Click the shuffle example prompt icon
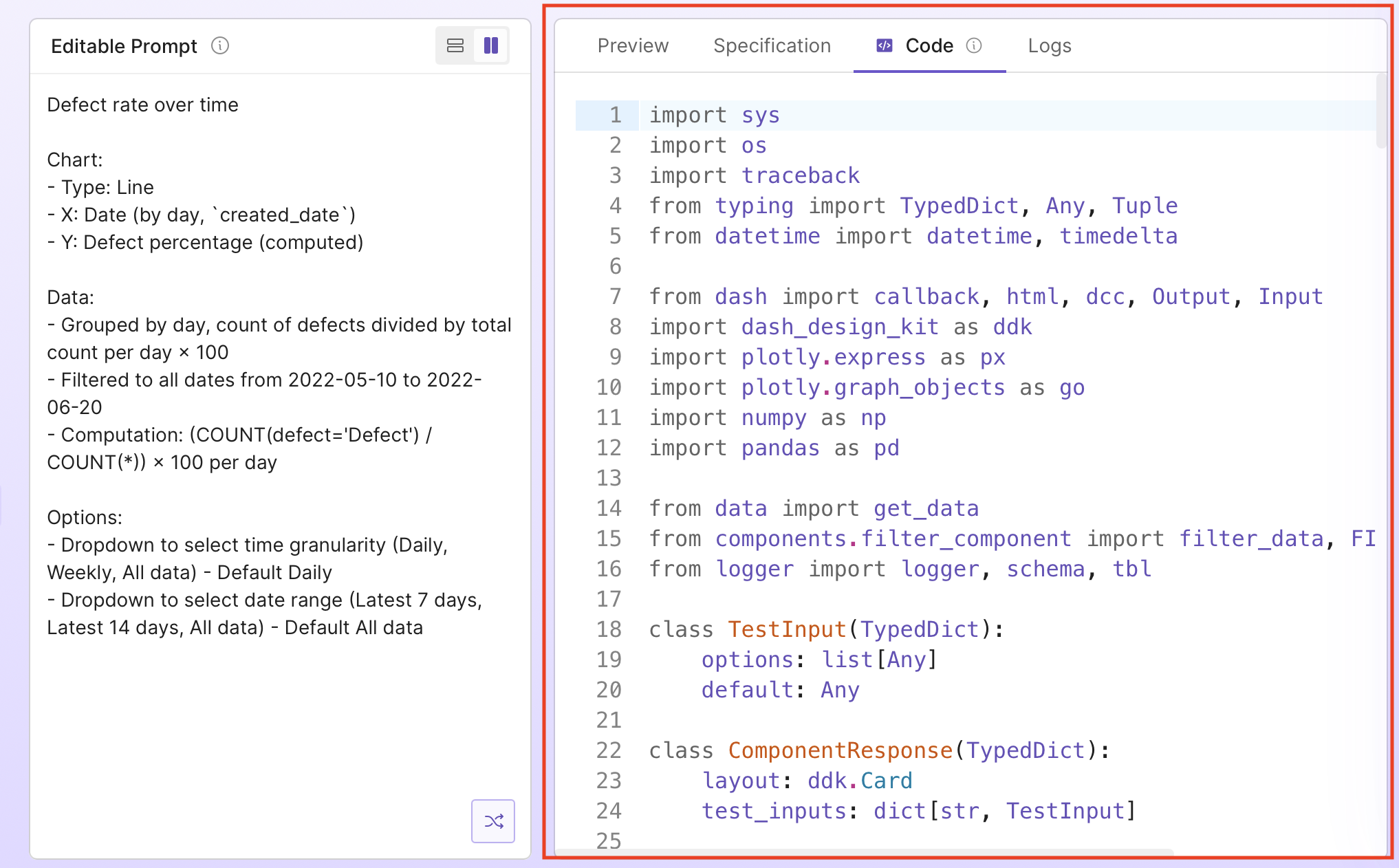Viewport: 1399px width, 868px height. (x=493, y=821)
